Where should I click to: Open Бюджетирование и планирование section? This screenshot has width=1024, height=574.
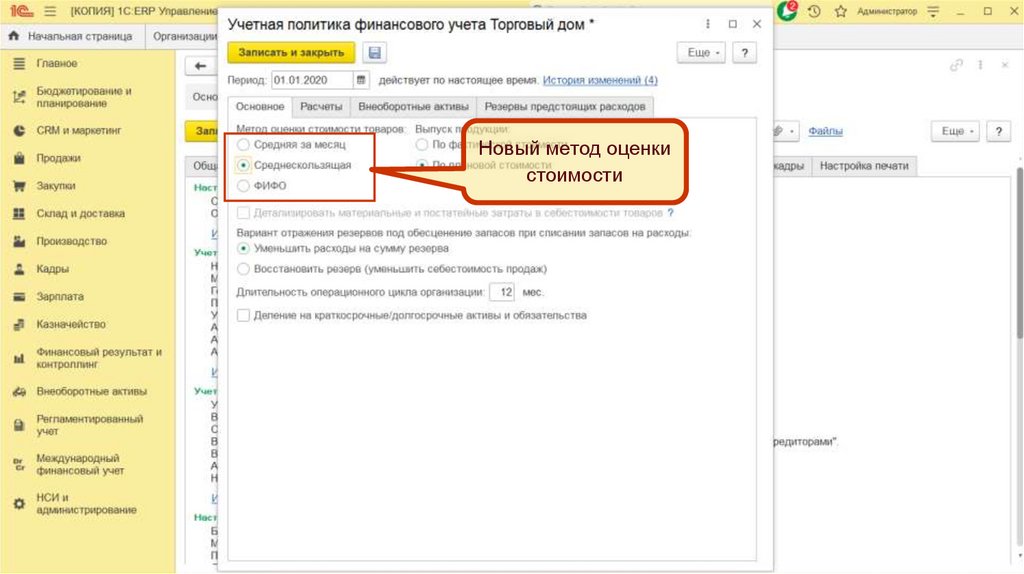[84, 97]
